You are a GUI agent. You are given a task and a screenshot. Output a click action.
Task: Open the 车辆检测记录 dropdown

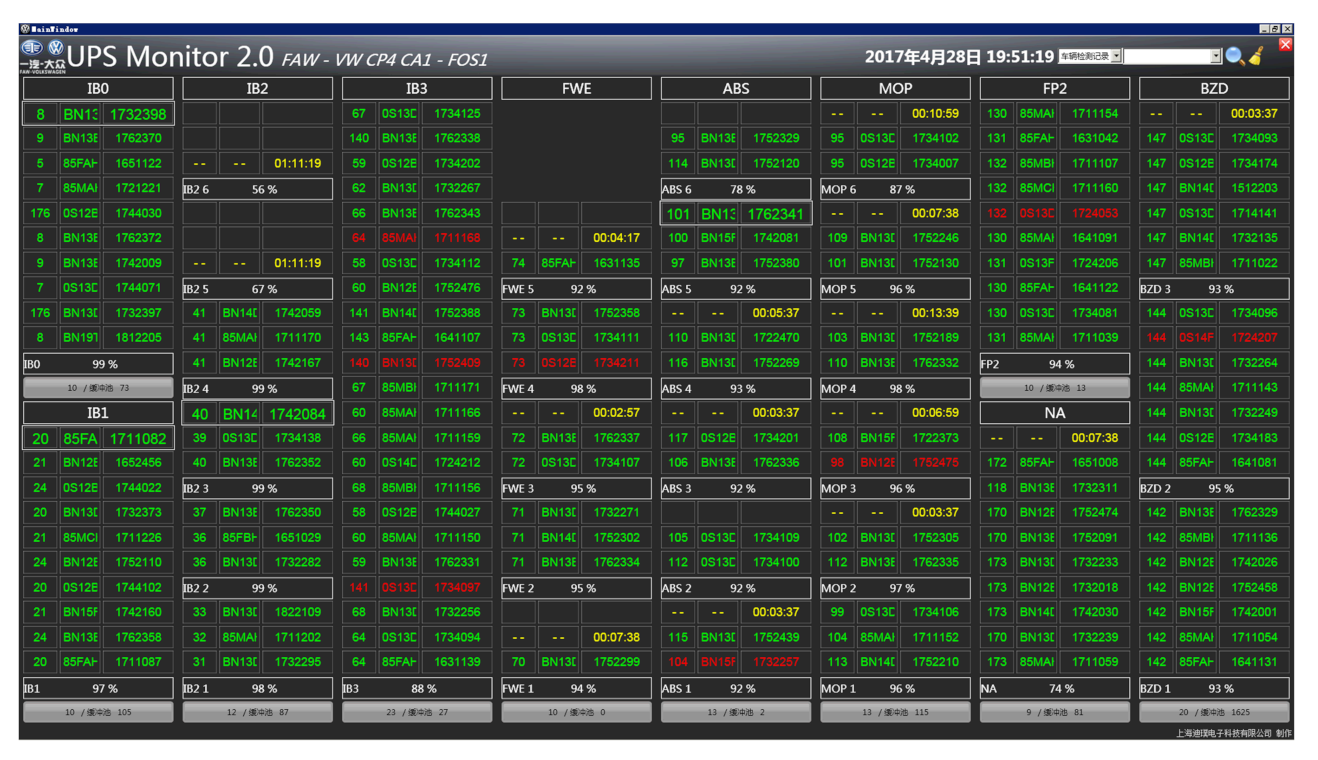[x=1116, y=57]
